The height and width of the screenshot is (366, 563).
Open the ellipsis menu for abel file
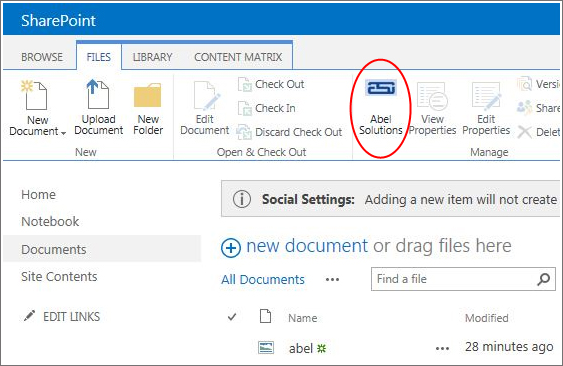[x=442, y=348]
